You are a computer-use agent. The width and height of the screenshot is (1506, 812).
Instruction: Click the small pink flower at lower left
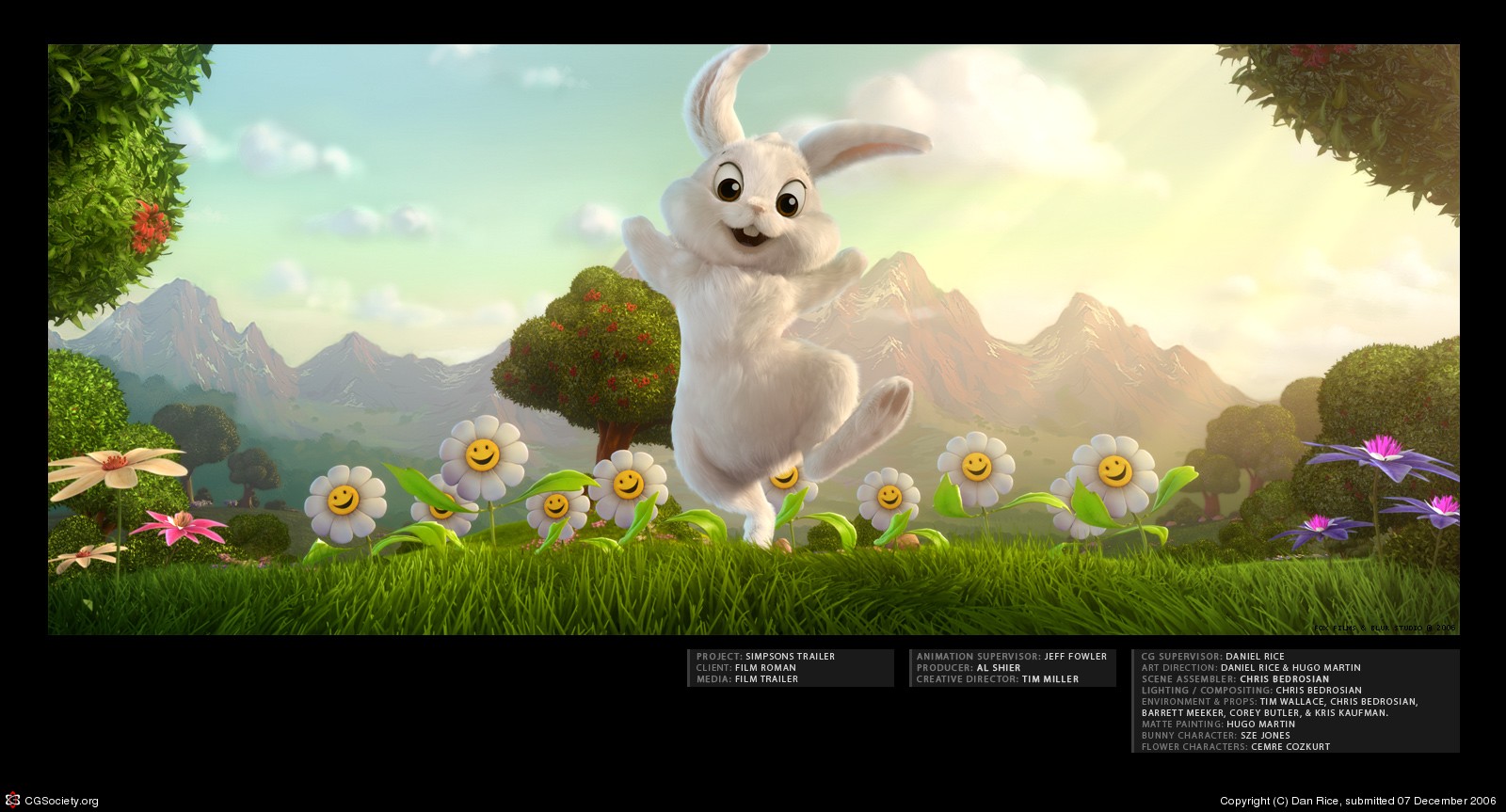[x=179, y=525]
